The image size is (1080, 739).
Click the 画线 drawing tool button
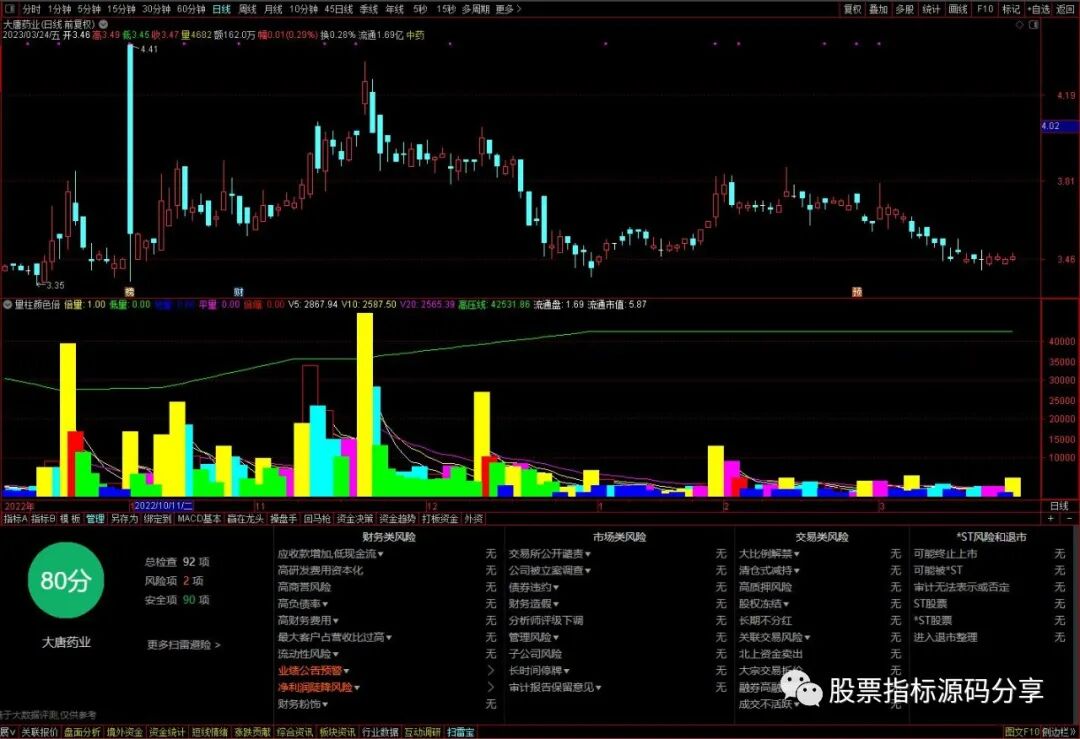click(x=958, y=9)
